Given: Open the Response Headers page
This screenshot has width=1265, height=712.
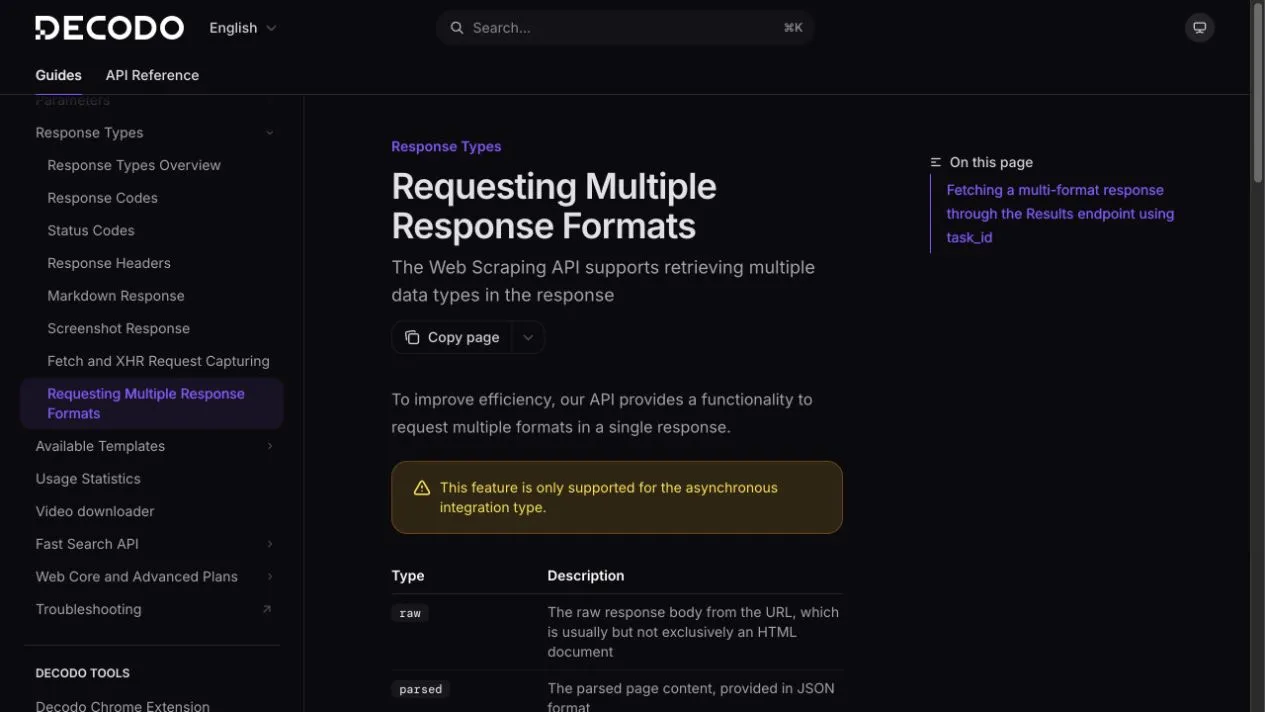Looking at the screenshot, I should point(109,263).
